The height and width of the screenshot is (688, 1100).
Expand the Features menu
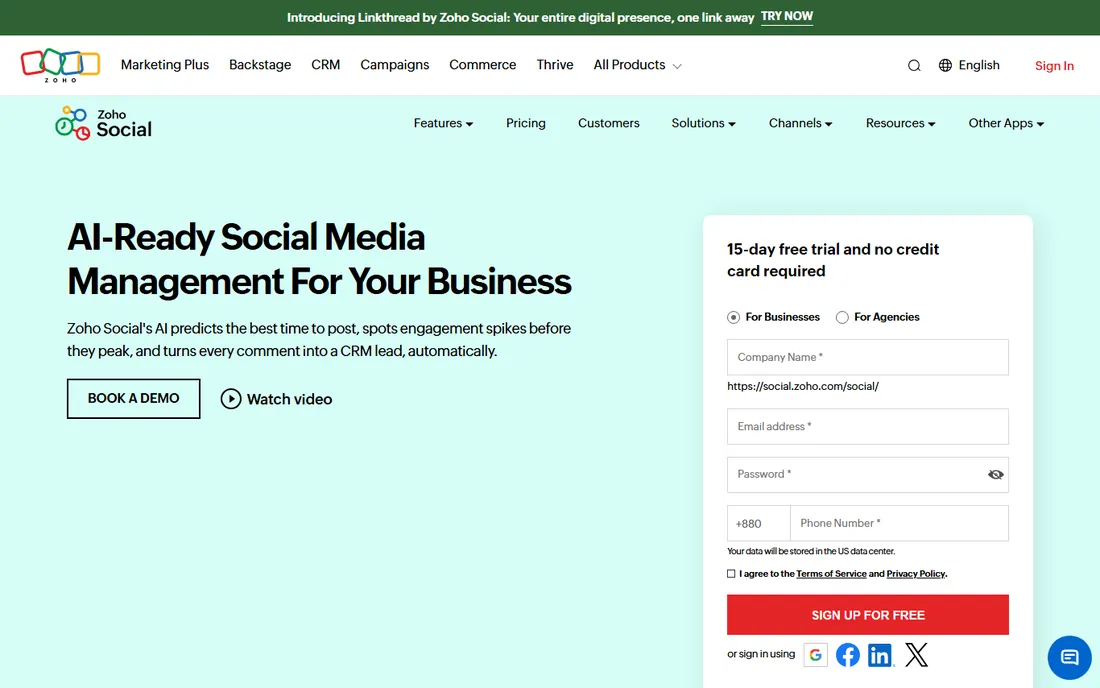click(443, 123)
